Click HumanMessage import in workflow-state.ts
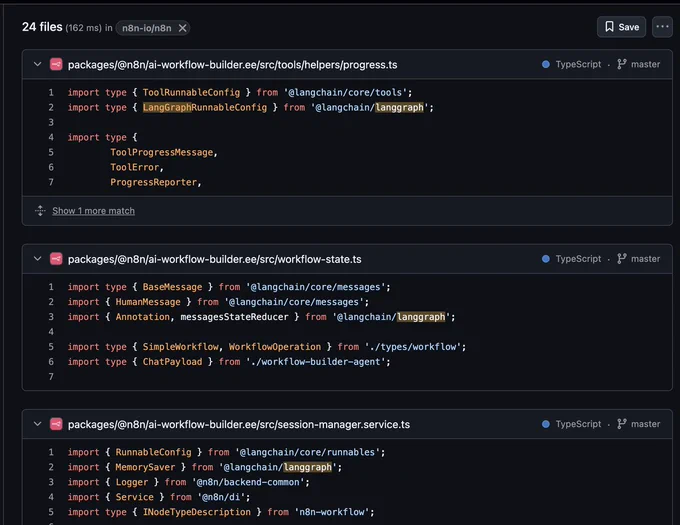The width and height of the screenshot is (680, 525). click(x=148, y=302)
